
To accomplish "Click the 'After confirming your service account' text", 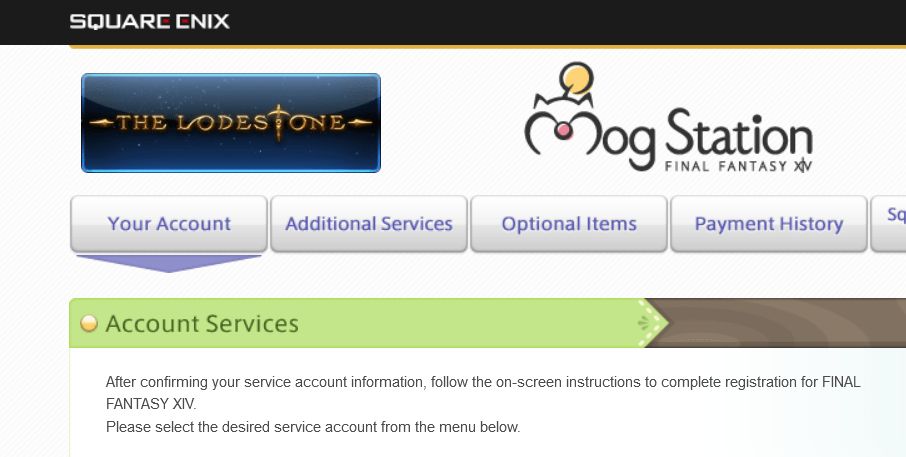I will click(483, 393).
